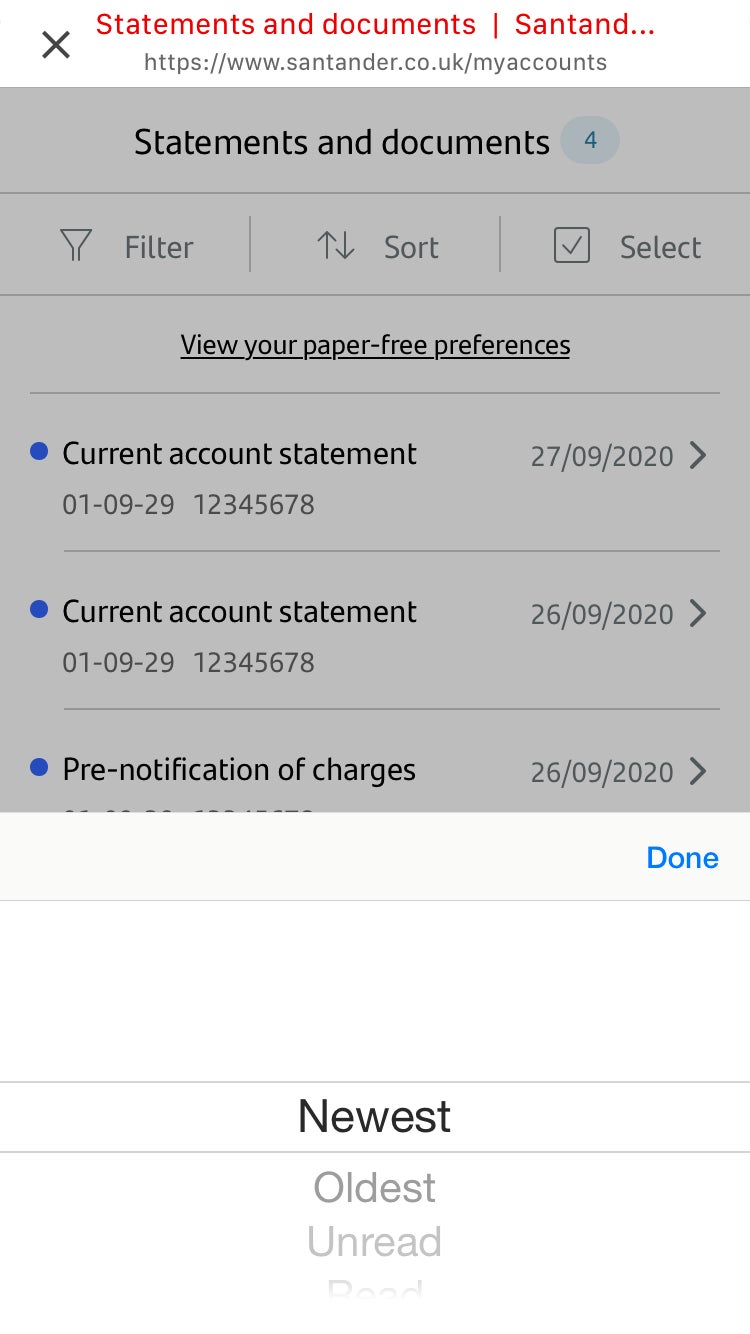View your paper-free preferences link
This screenshot has height=1334, width=750.
point(375,345)
